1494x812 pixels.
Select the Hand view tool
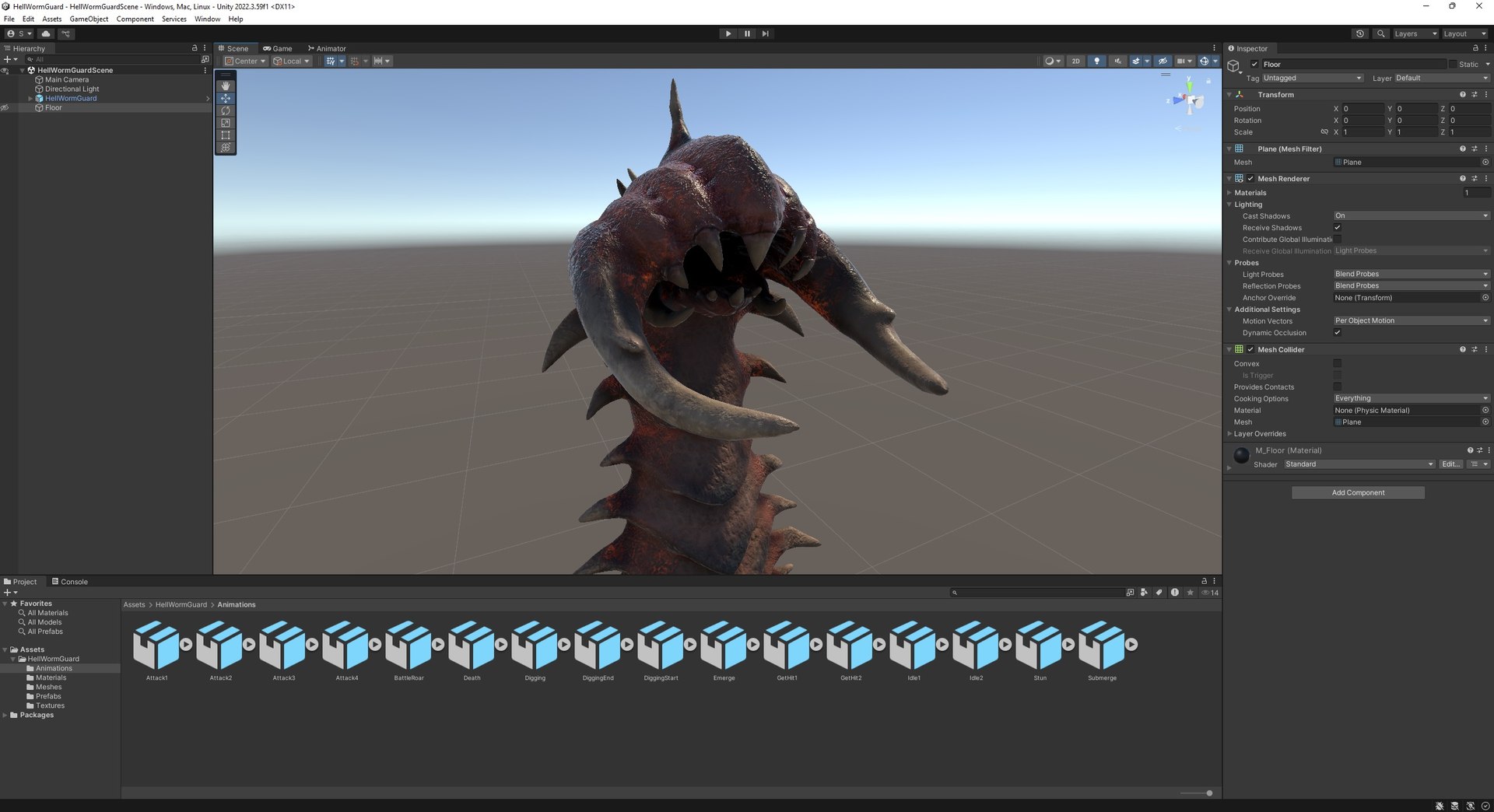pos(226,86)
